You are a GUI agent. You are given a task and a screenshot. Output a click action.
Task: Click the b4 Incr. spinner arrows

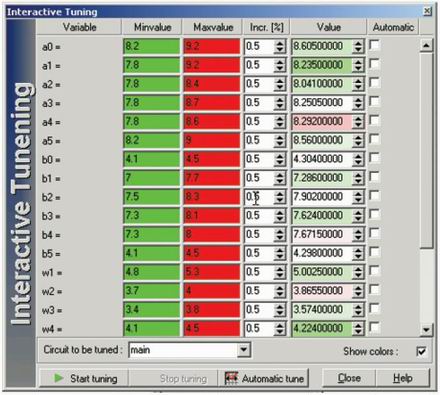[280, 235]
